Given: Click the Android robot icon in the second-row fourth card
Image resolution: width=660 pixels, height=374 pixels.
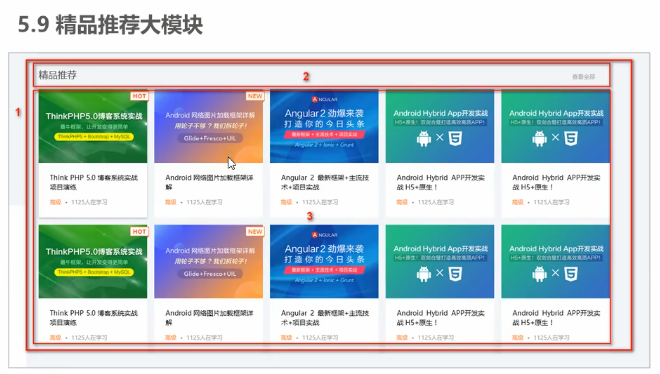Looking at the screenshot, I should point(424,273).
